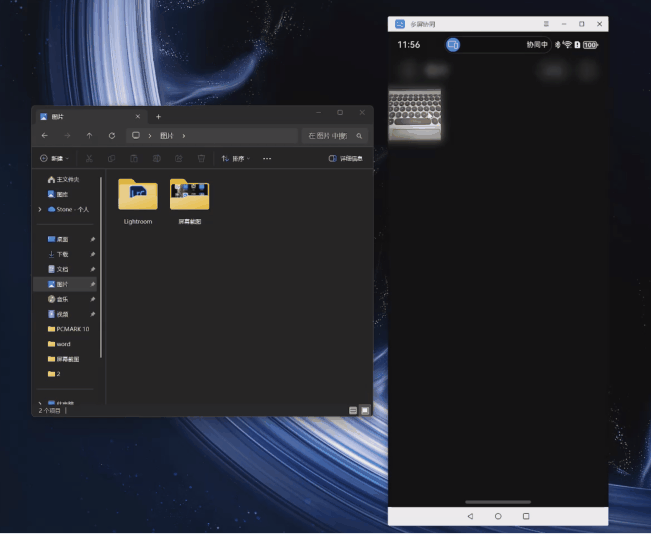Click the File Explorer back arrow
Image resolution: width=651 pixels, height=534 pixels.
[x=45, y=135]
